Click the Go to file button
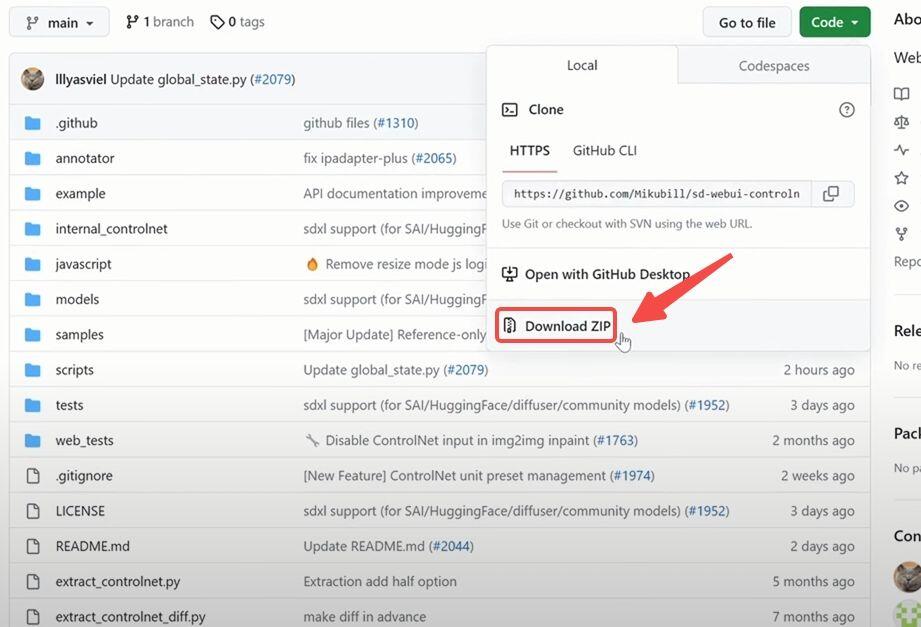 (747, 22)
